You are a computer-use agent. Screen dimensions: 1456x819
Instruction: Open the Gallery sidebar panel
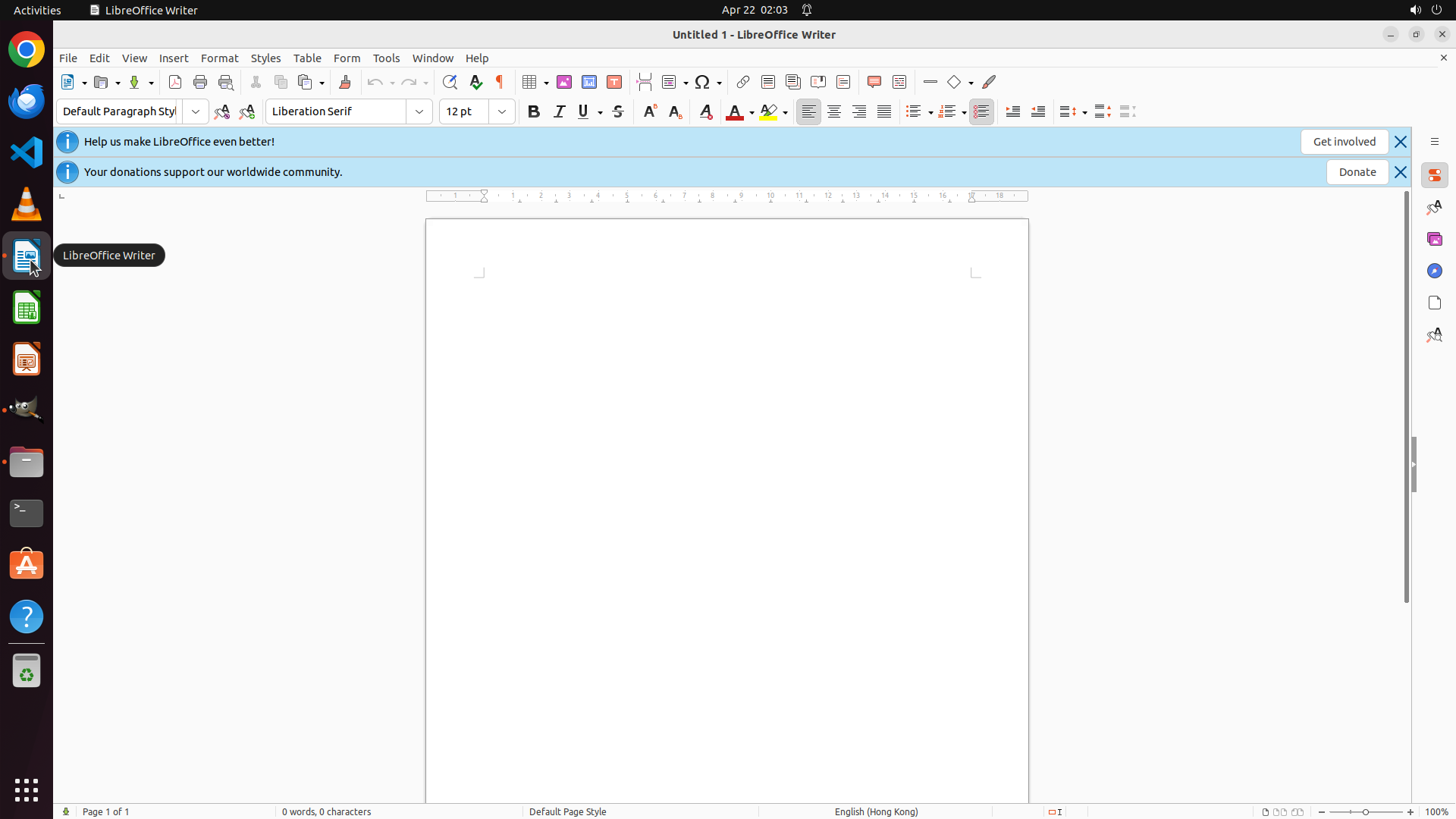coord(1434,239)
